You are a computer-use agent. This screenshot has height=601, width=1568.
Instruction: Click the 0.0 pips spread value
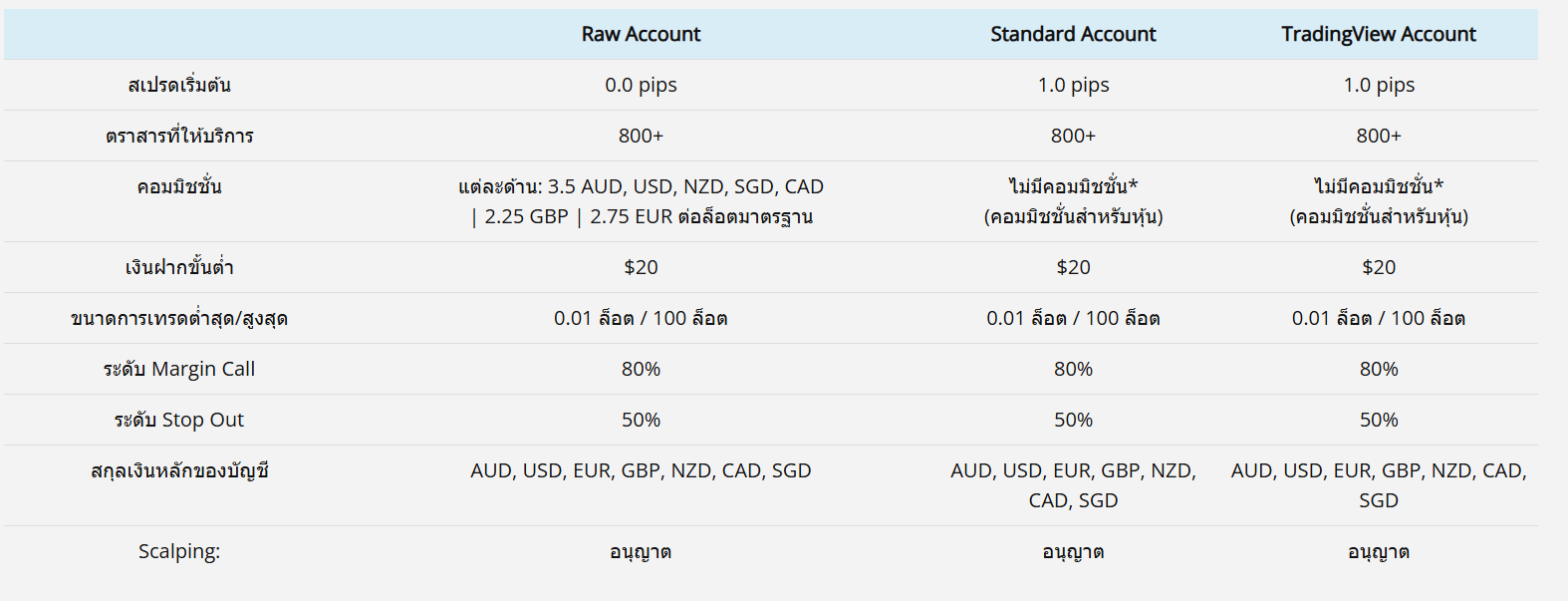tap(641, 85)
